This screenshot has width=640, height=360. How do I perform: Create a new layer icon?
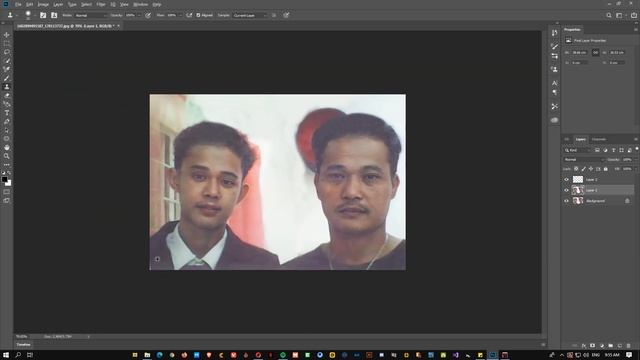pyautogui.click(x=620, y=346)
